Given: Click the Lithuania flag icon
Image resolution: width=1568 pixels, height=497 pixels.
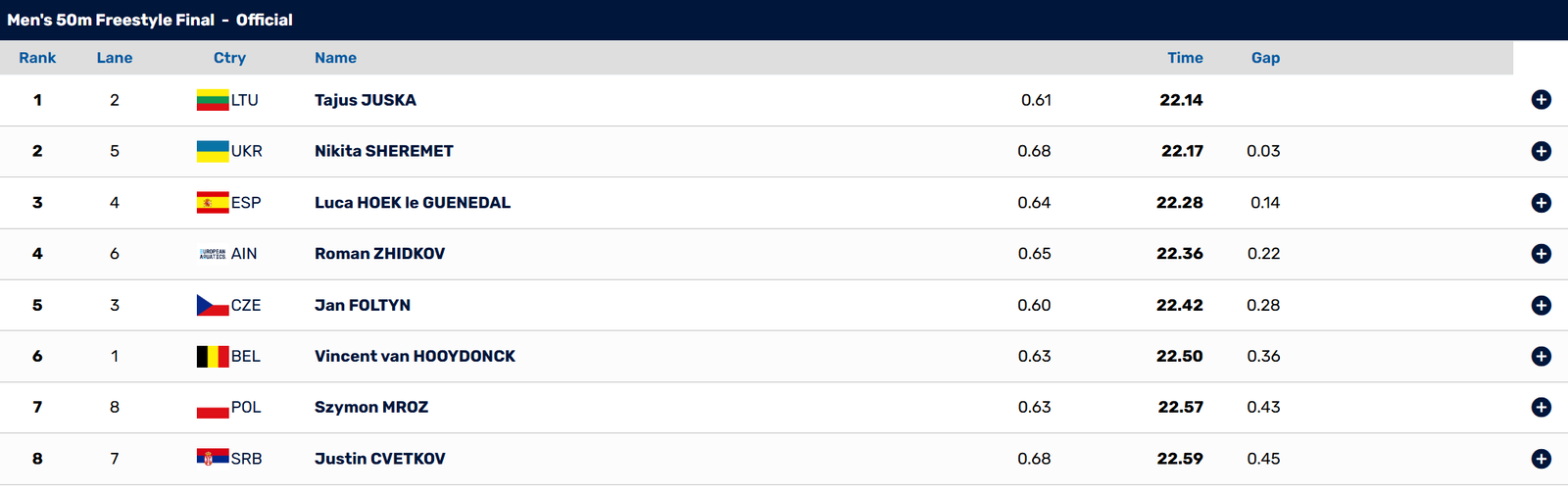Looking at the screenshot, I should pos(213,100).
